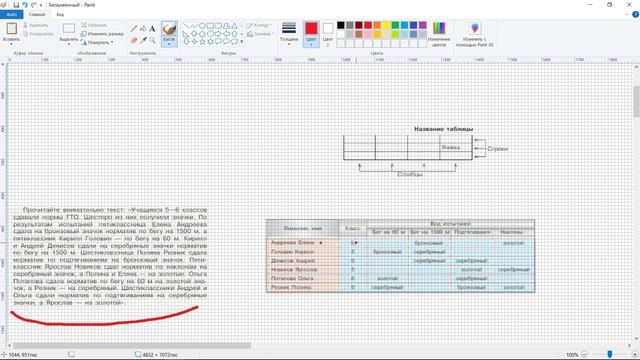Pick the Color picker eyedropper tool
This screenshot has width=640, height=360.
143,40
